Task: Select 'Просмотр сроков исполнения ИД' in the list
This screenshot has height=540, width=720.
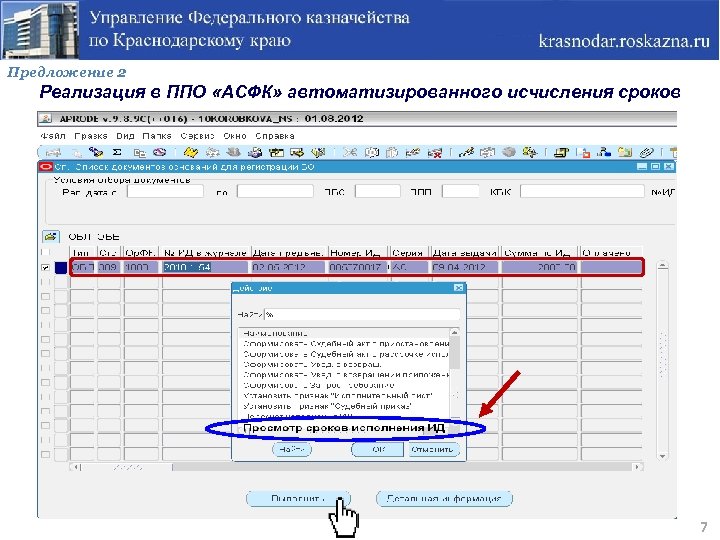Action: (344, 428)
